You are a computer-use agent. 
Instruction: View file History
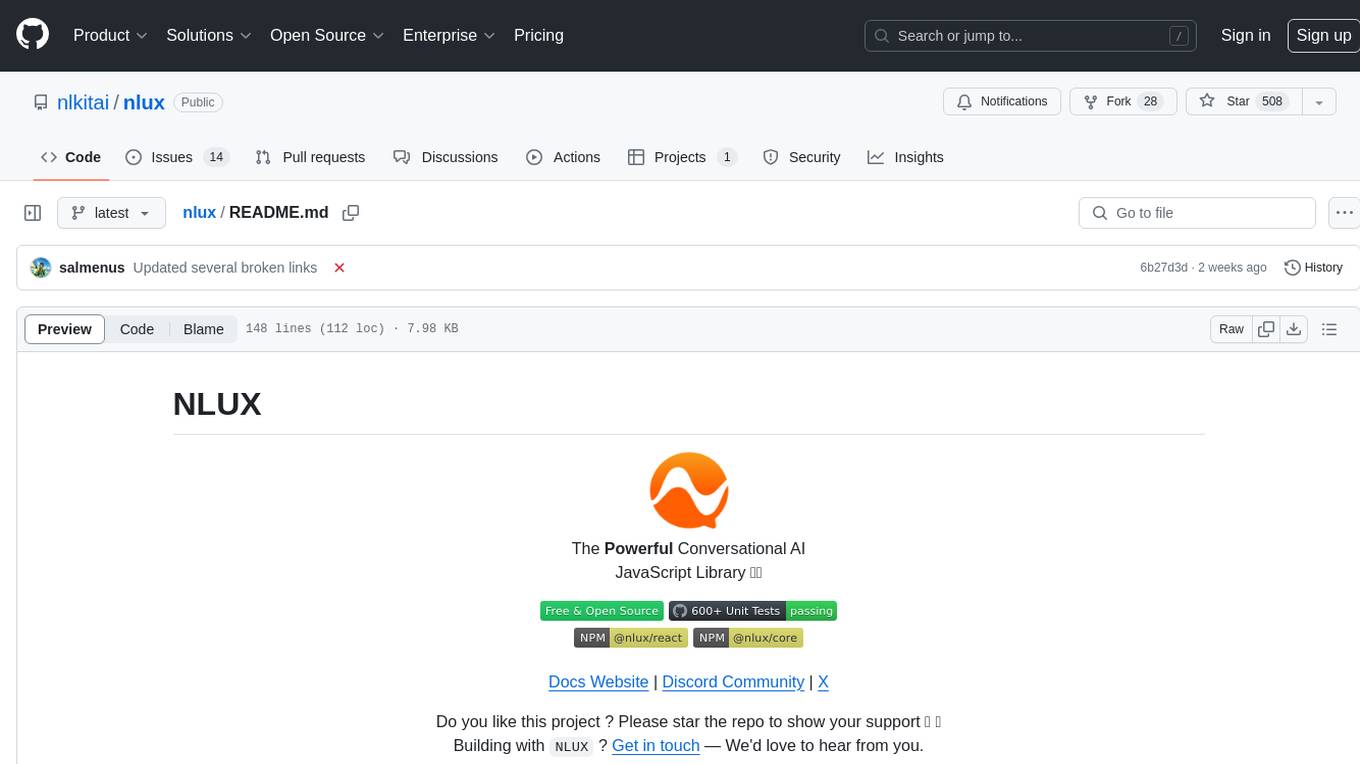tap(1313, 268)
